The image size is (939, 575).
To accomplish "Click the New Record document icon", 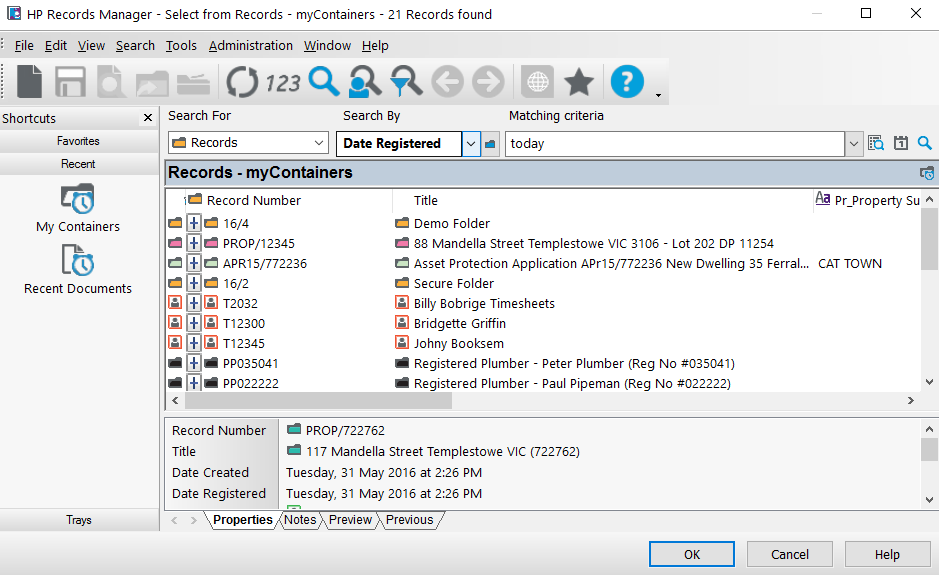I will coord(30,82).
